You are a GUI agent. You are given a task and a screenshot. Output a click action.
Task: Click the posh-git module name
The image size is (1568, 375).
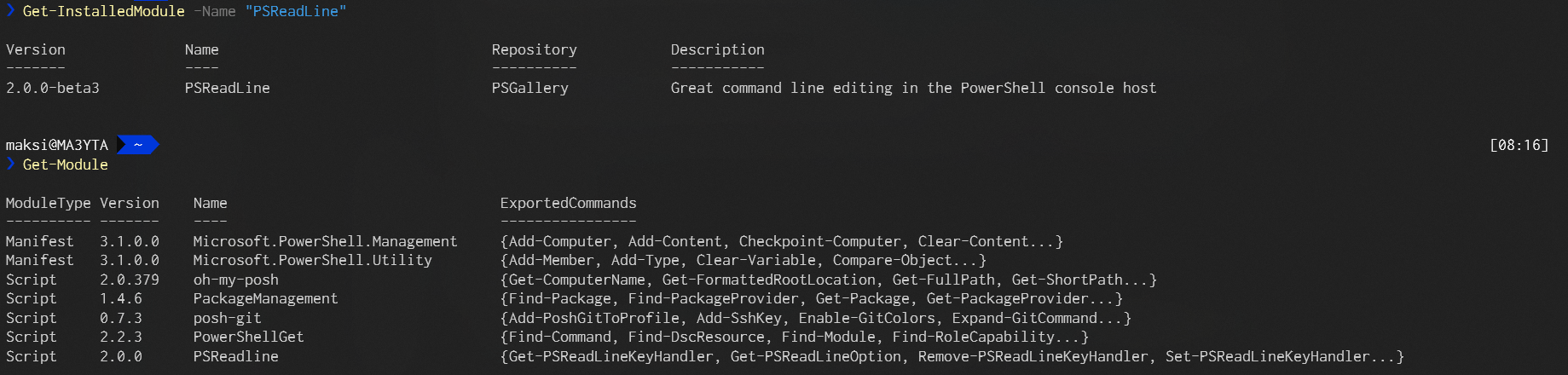(x=228, y=318)
